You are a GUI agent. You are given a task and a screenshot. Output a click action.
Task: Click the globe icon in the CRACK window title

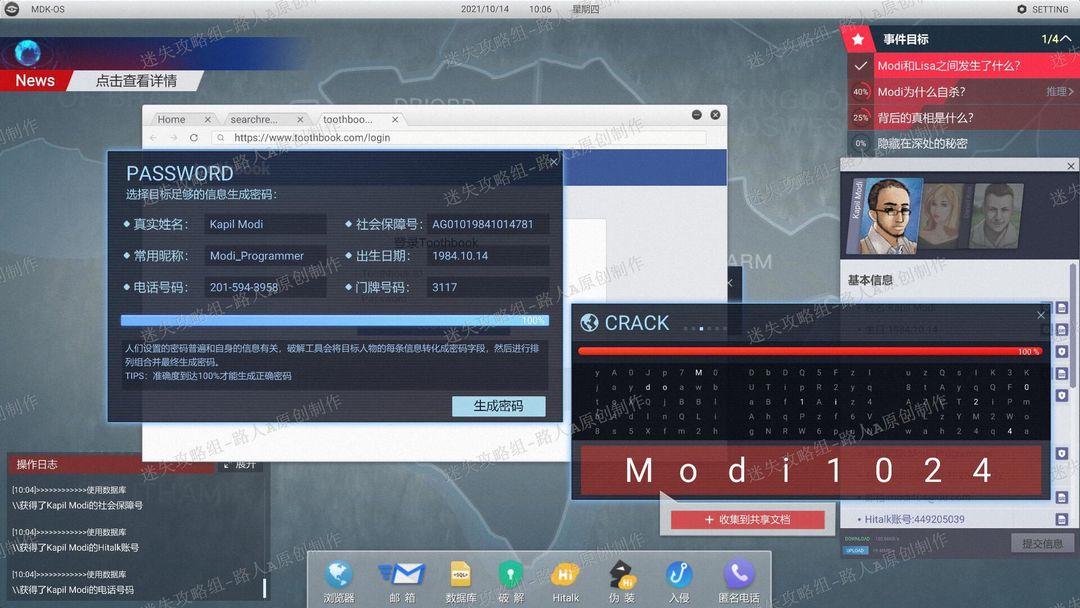(x=589, y=322)
